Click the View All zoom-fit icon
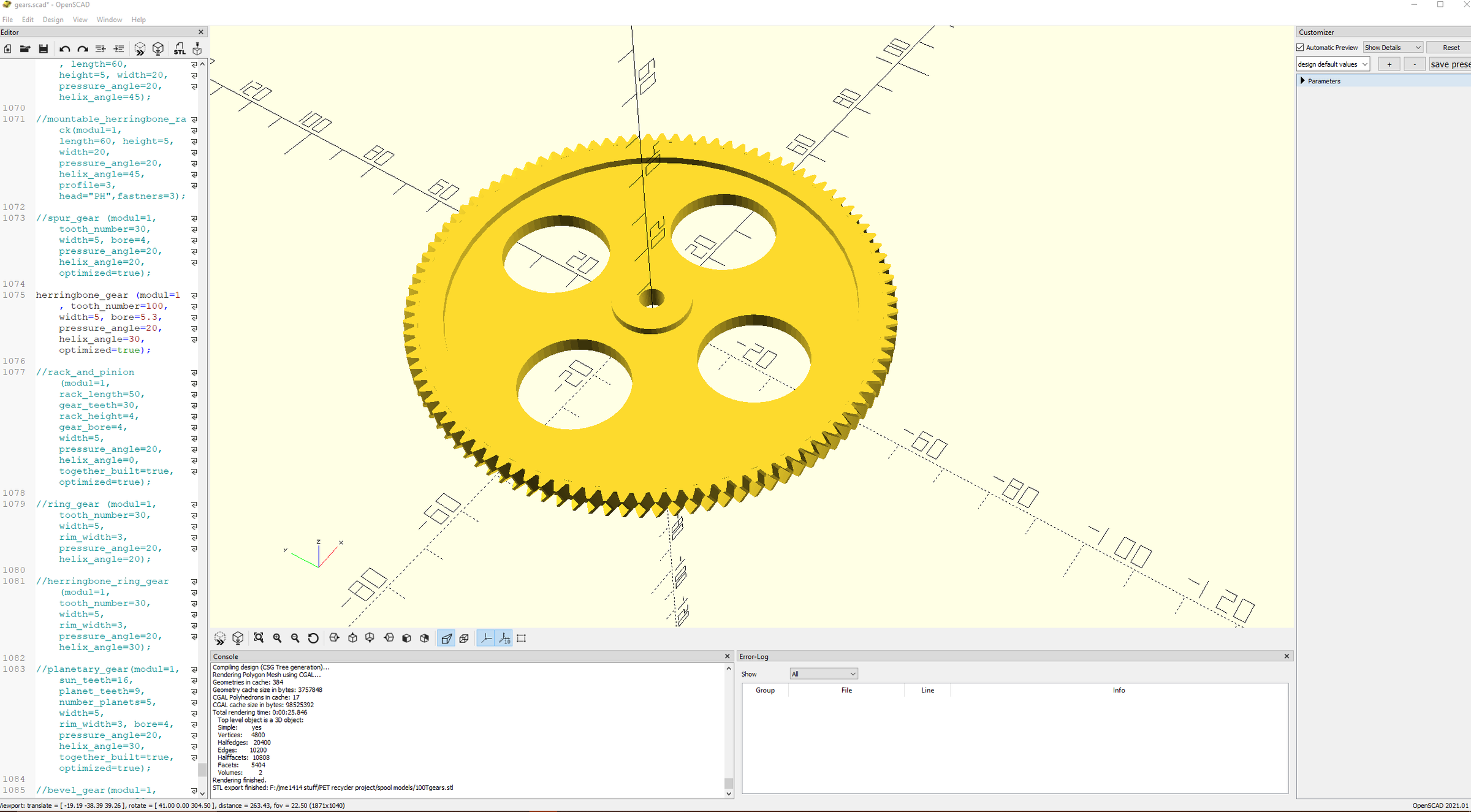 click(x=259, y=638)
